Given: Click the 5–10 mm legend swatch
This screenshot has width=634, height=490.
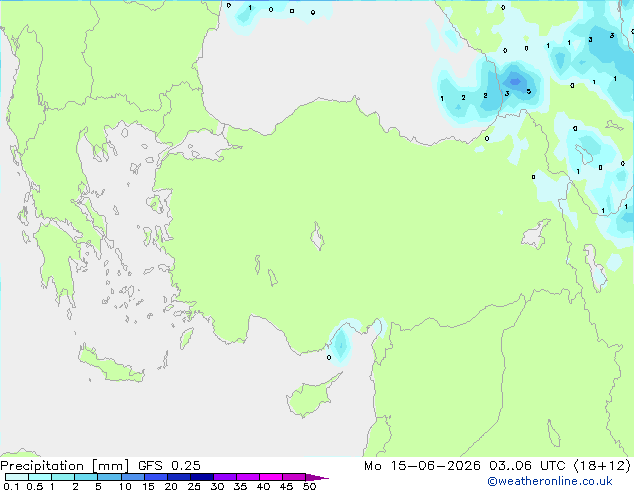Looking at the screenshot, I should tap(109, 477).
